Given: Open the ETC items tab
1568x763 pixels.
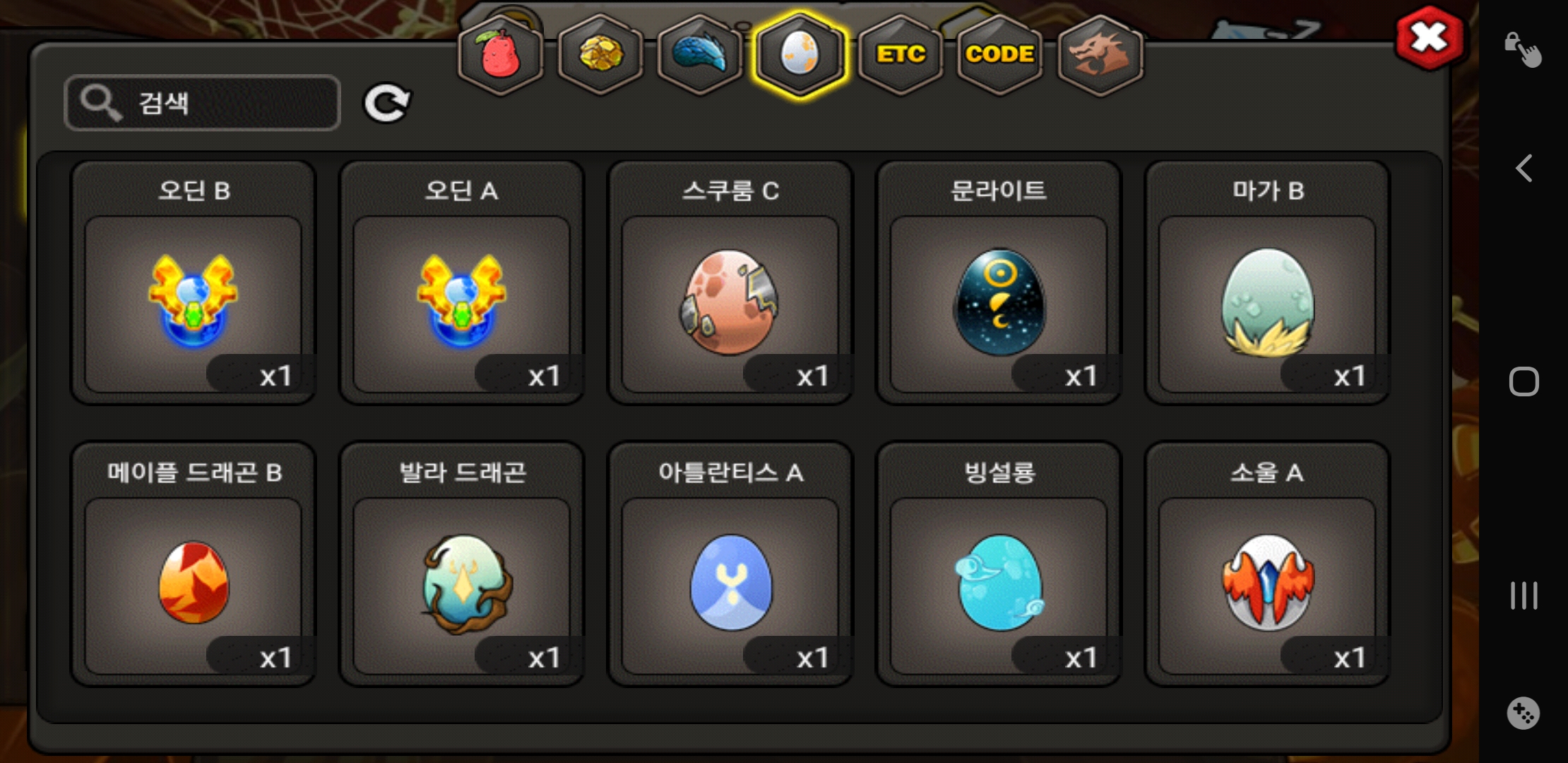Looking at the screenshot, I should coord(901,55).
